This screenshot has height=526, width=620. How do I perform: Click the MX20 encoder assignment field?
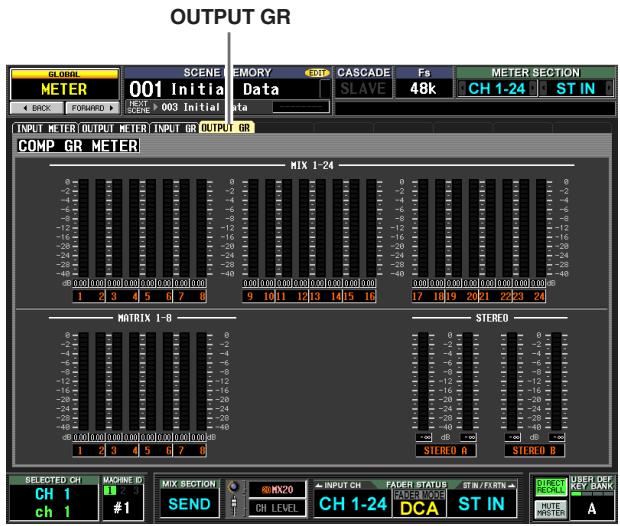[x=277, y=490]
